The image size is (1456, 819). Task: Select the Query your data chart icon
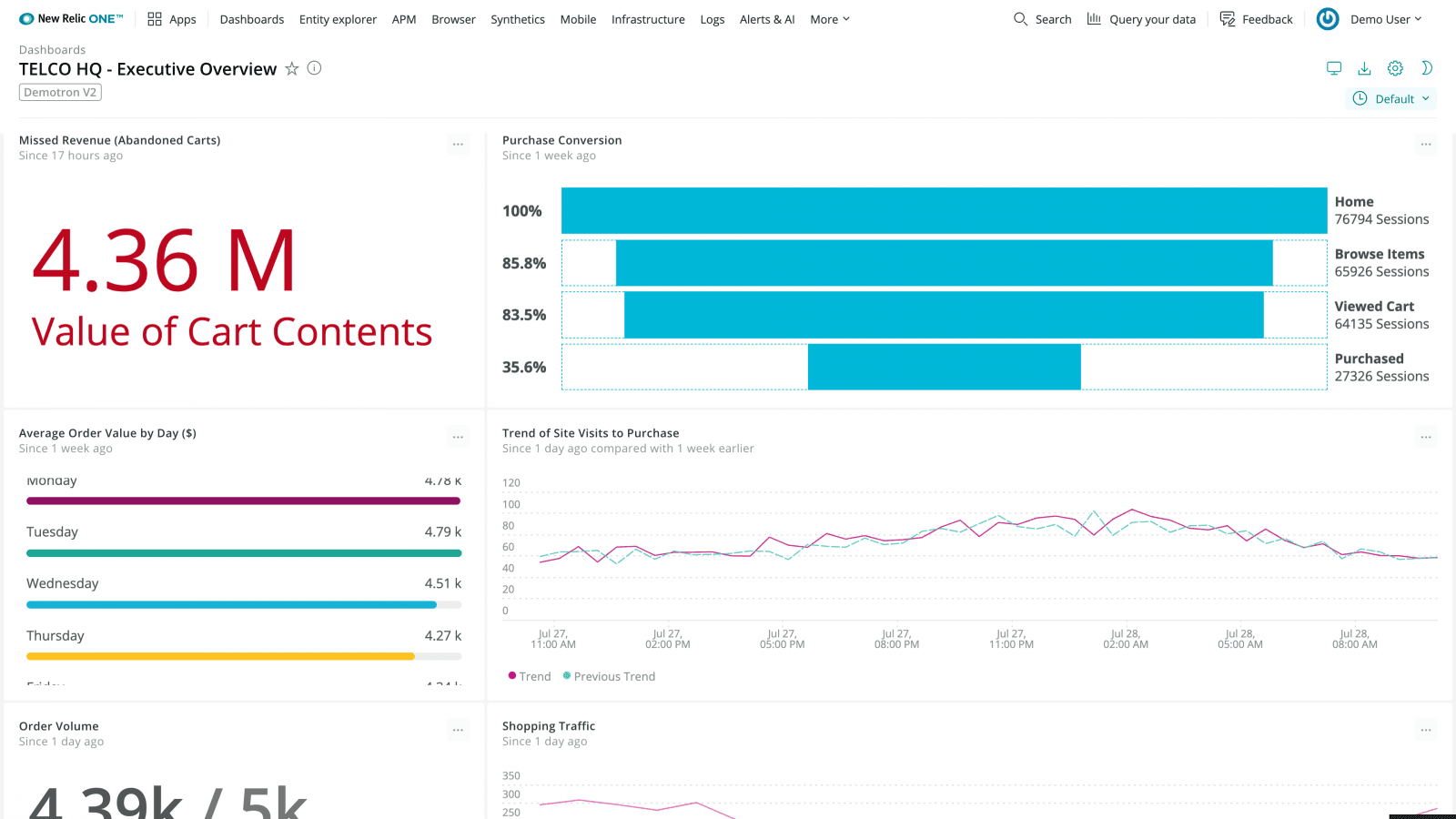coord(1093,18)
